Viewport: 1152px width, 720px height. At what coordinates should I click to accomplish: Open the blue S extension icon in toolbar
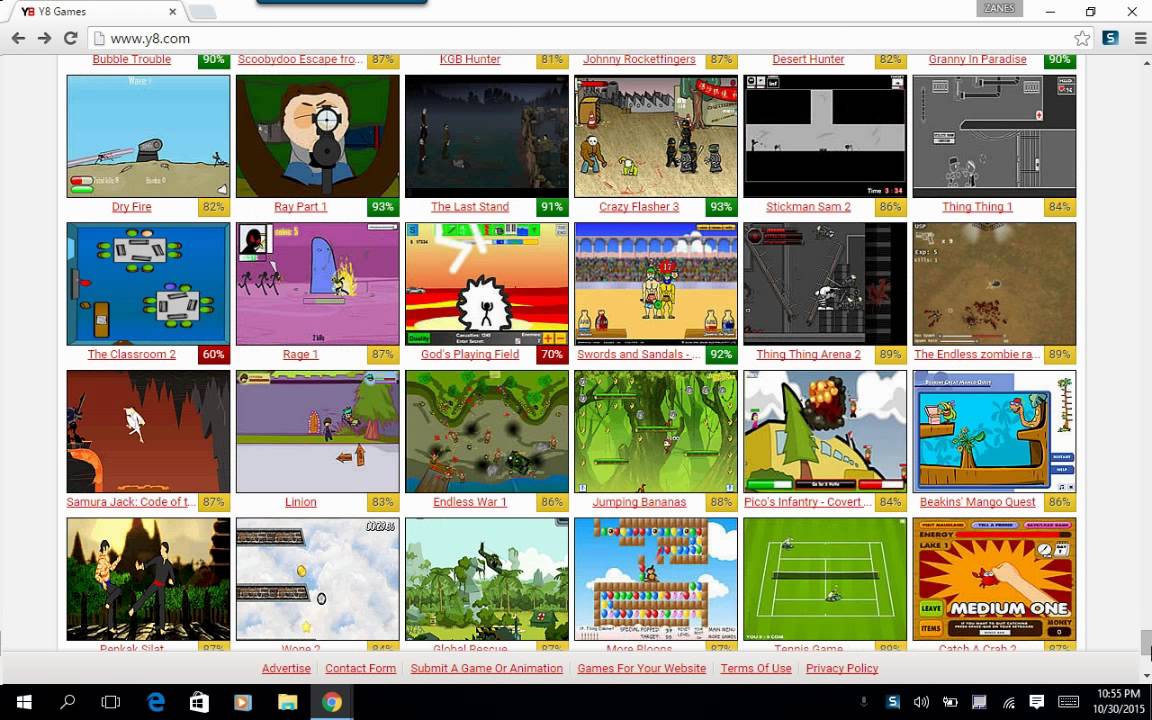point(1110,38)
